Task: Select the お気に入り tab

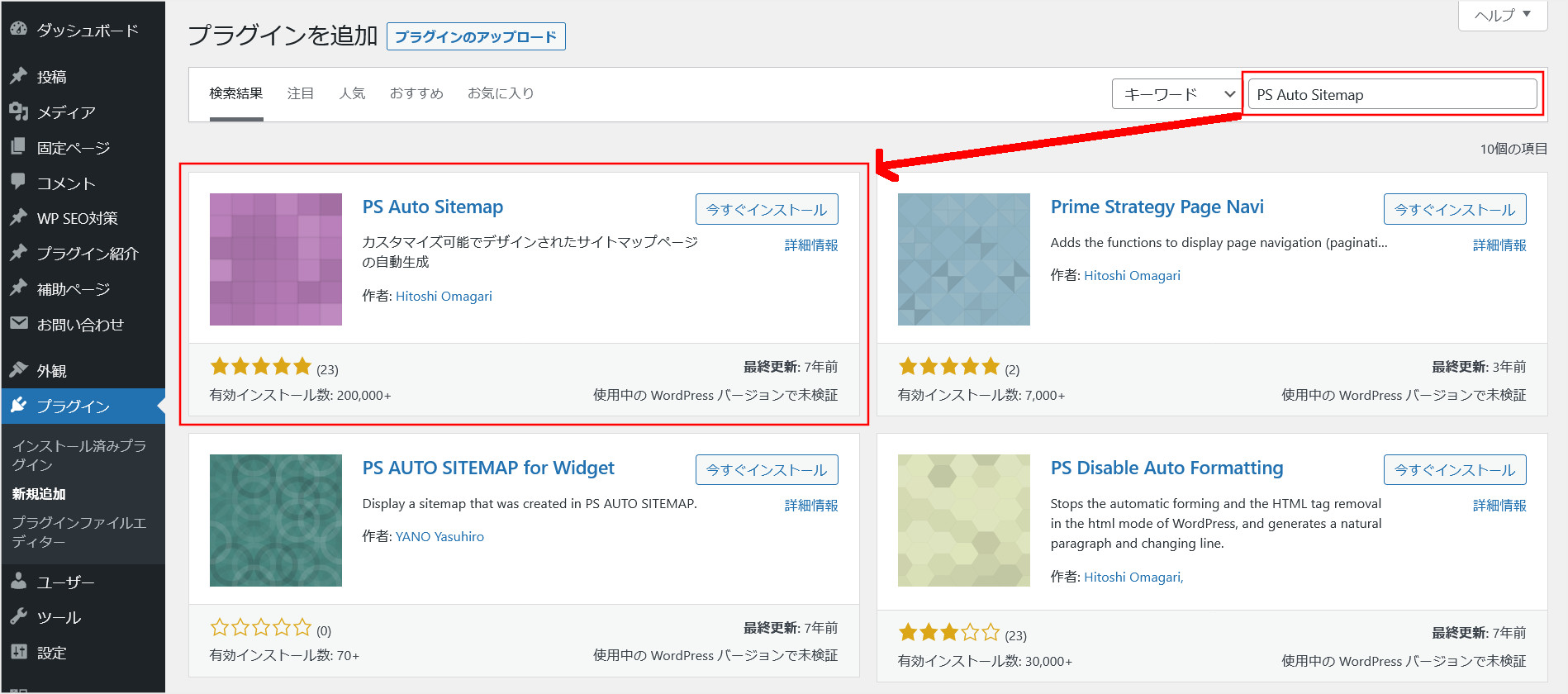Action: 501,93
